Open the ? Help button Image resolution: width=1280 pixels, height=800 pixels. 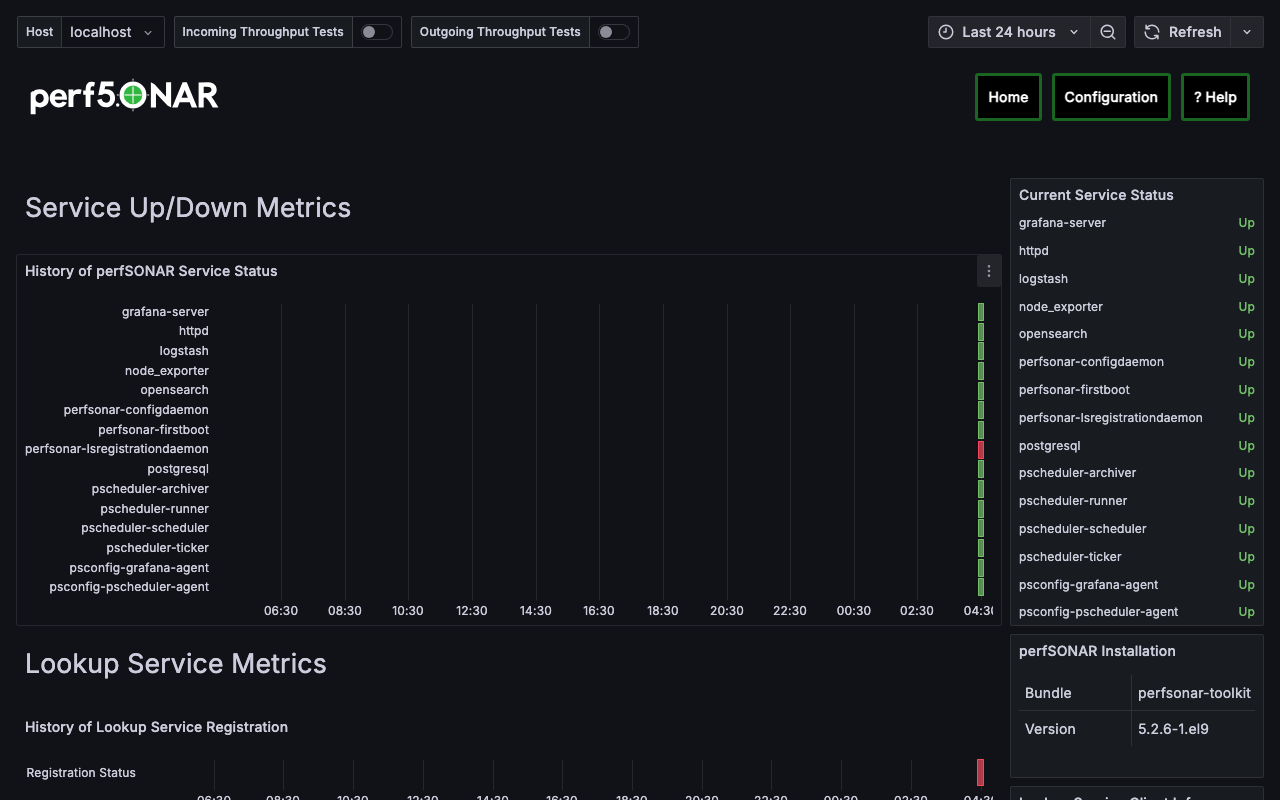point(1215,97)
